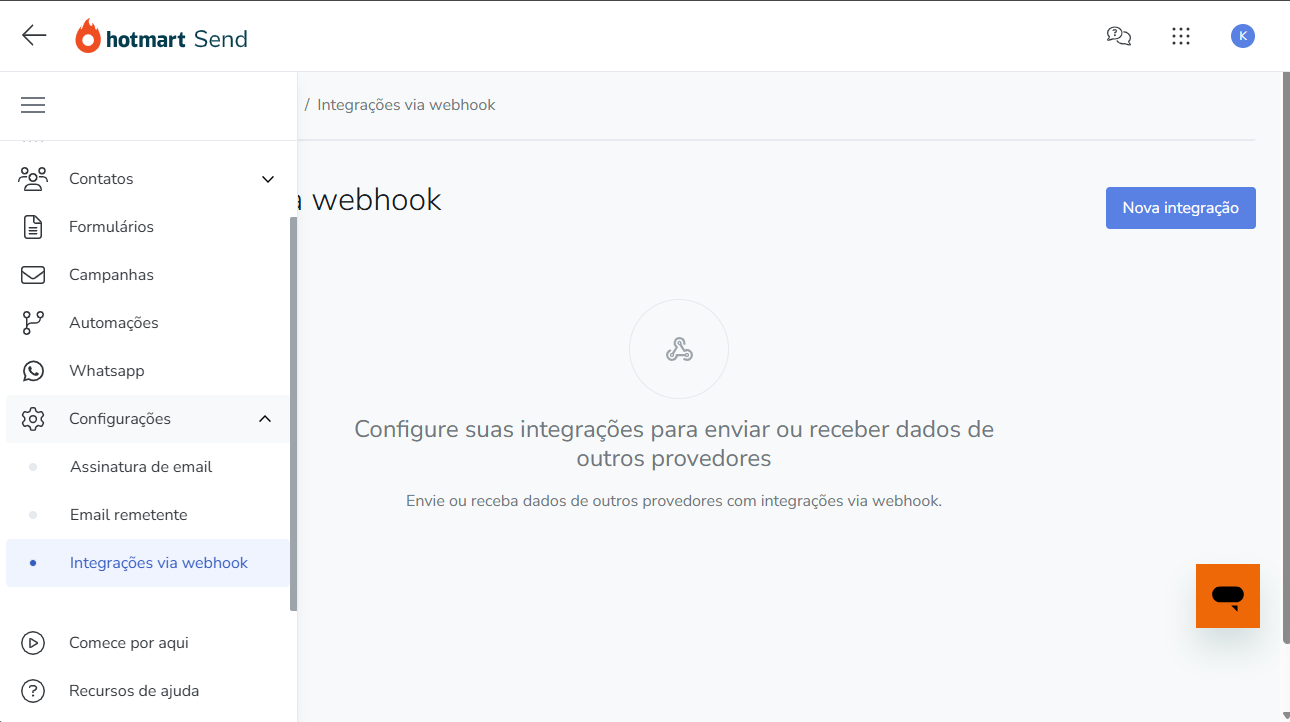Click the Automações branch icon
Screen dimensions: 1290x722
33,323
